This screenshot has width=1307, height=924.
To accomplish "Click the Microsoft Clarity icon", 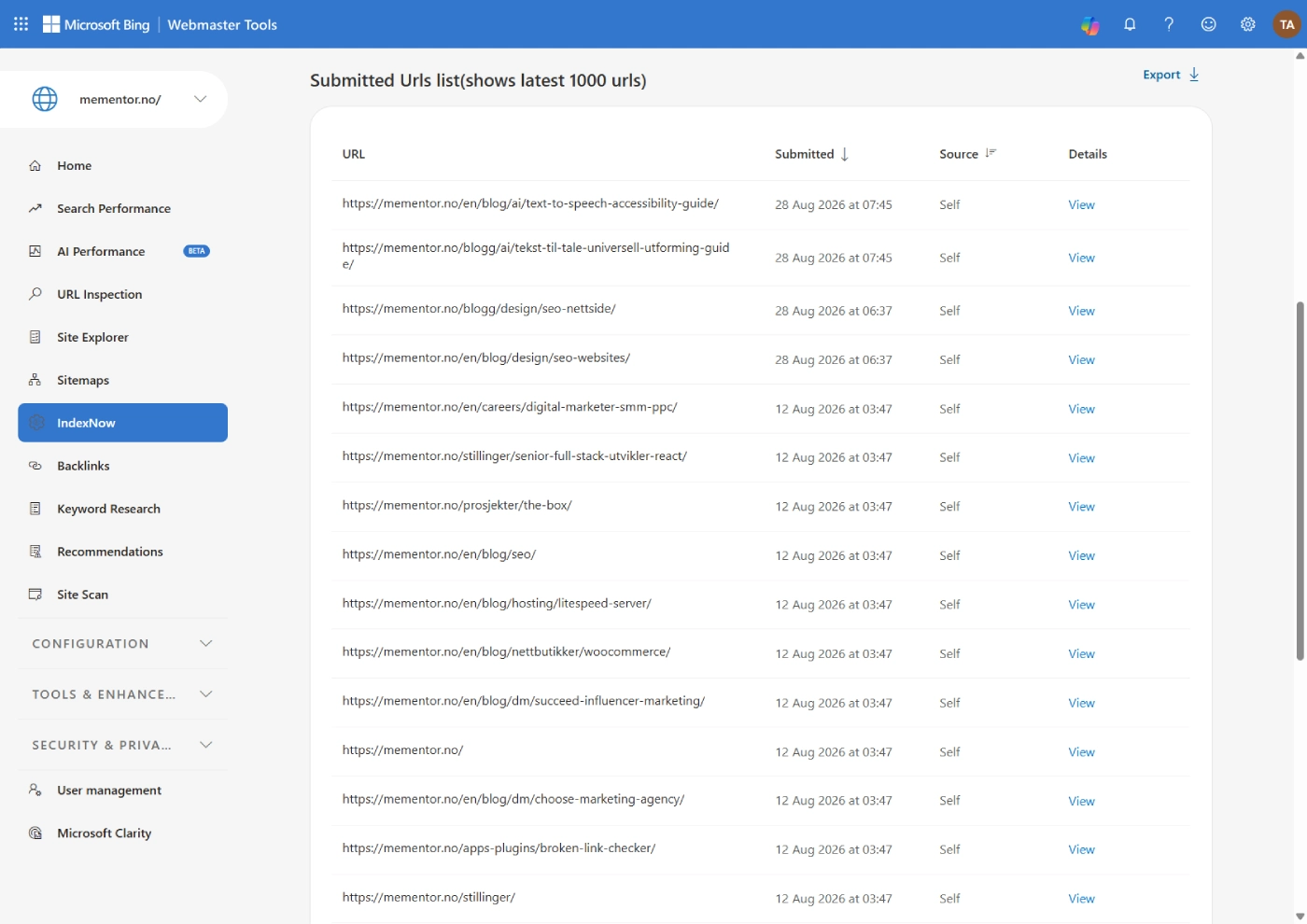I will coord(35,833).
